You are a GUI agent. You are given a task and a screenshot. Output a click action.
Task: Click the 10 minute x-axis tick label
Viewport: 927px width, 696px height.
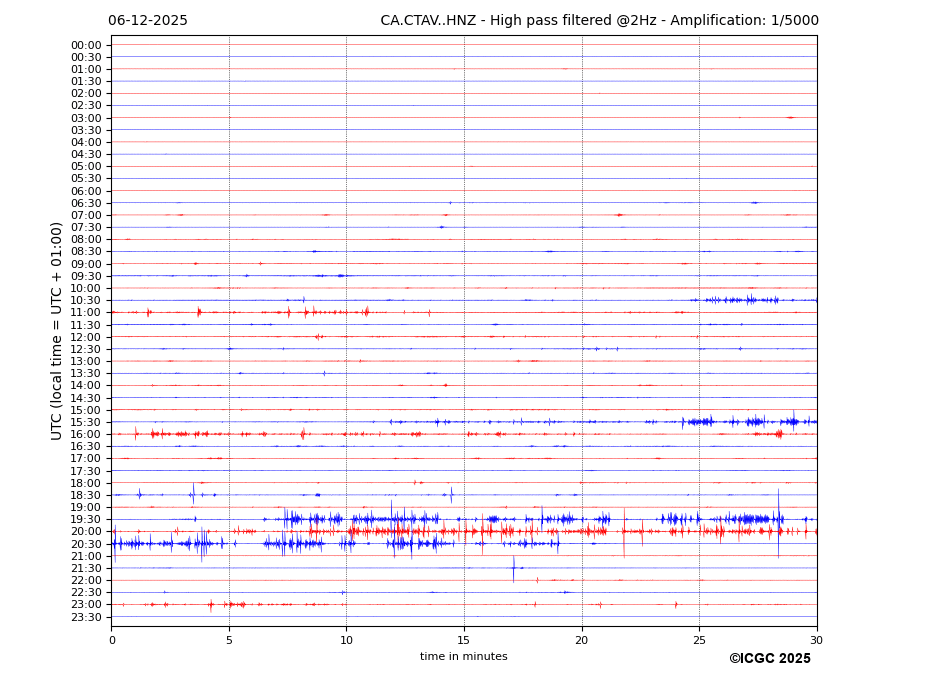click(x=346, y=640)
